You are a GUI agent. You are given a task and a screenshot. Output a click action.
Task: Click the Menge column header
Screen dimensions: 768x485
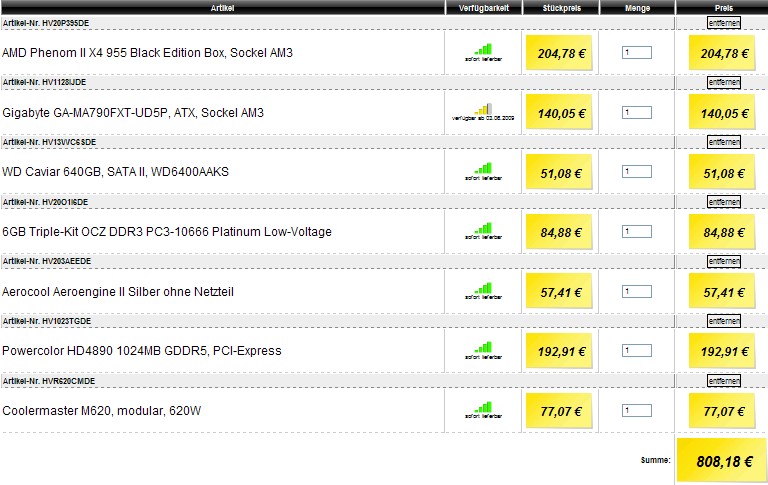tap(637, 8)
